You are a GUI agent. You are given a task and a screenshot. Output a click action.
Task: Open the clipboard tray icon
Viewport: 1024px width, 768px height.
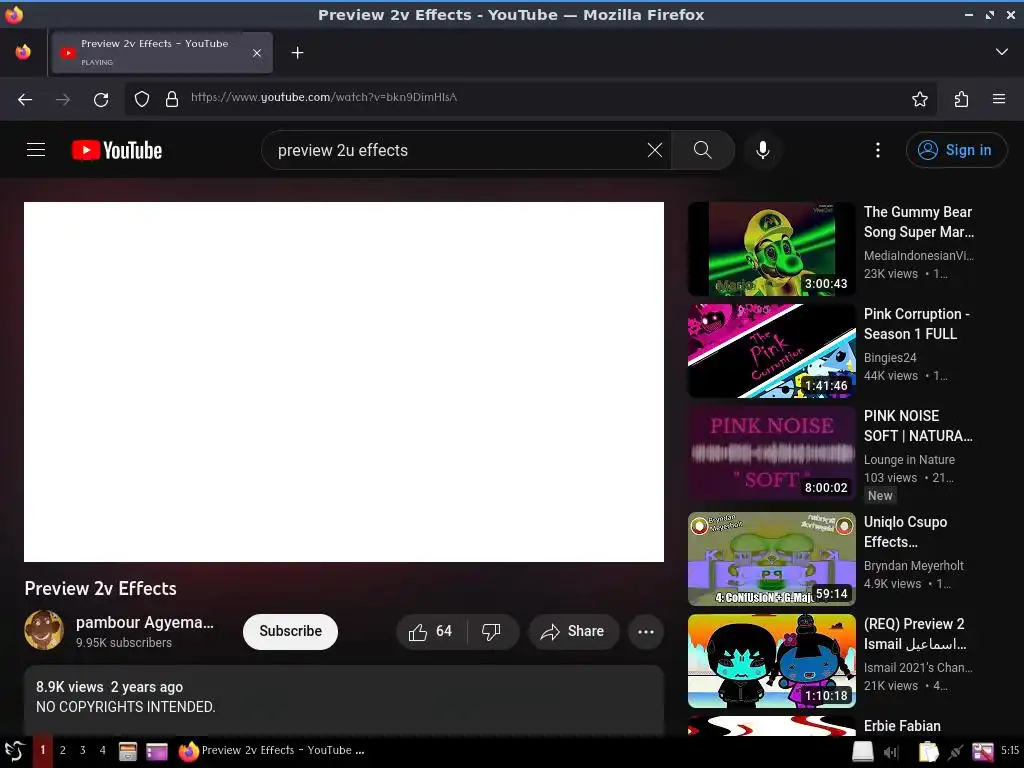pos(928,752)
